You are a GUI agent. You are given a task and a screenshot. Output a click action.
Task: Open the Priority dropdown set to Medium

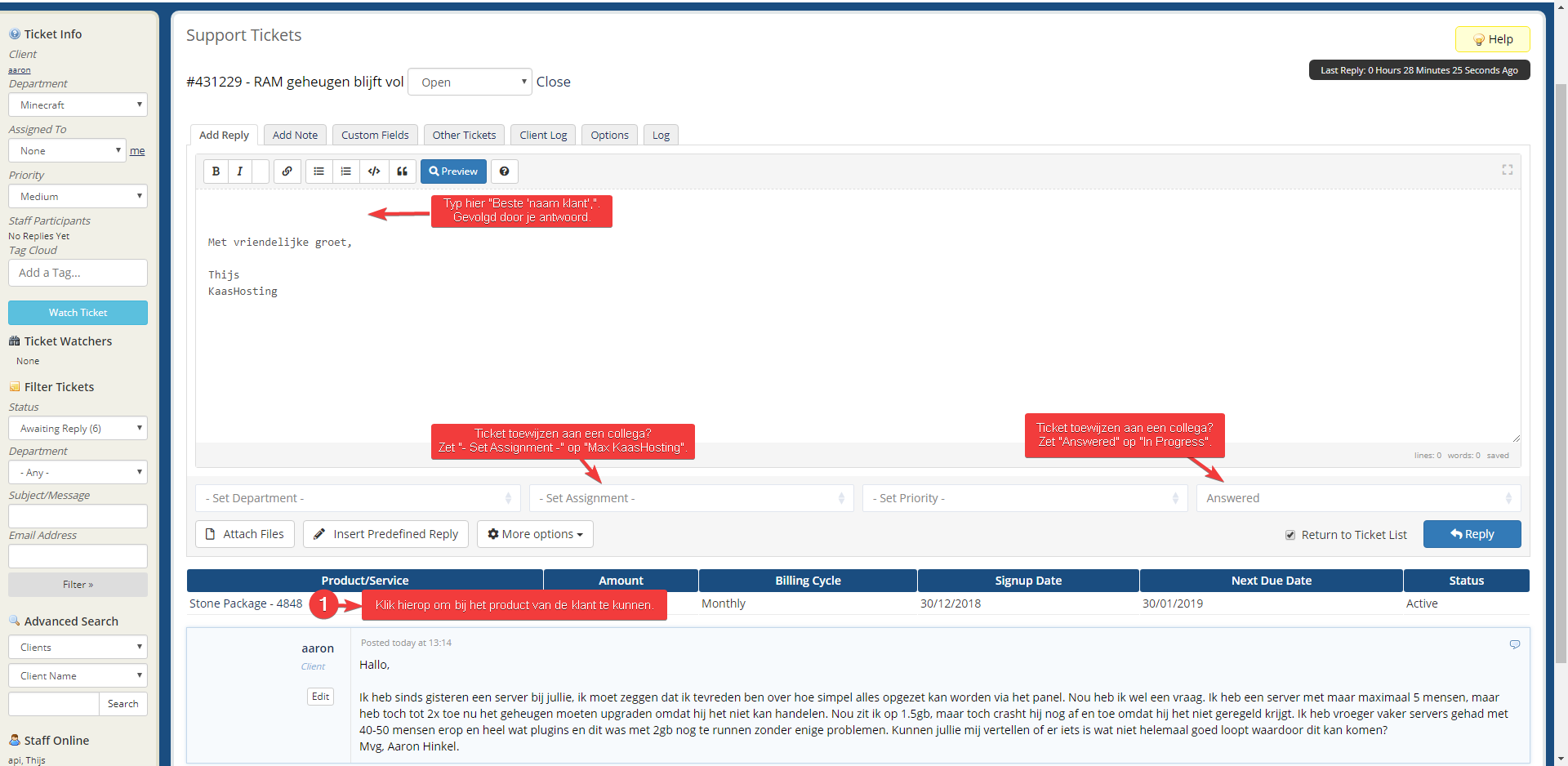coord(78,197)
